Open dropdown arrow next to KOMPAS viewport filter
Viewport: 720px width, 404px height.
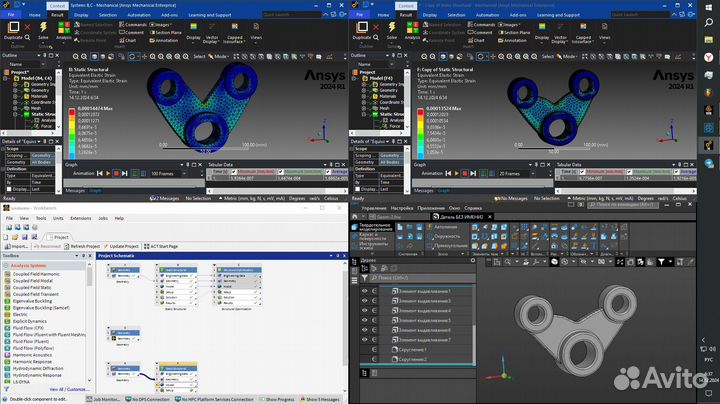click(670, 262)
